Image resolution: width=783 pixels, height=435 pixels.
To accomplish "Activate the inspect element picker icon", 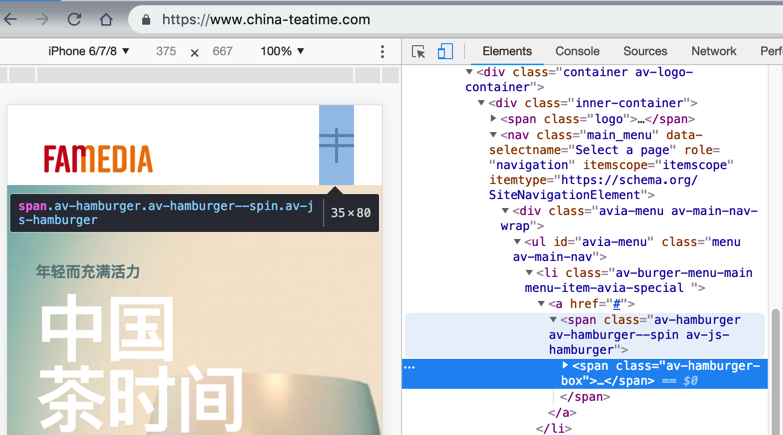I will pos(418,51).
